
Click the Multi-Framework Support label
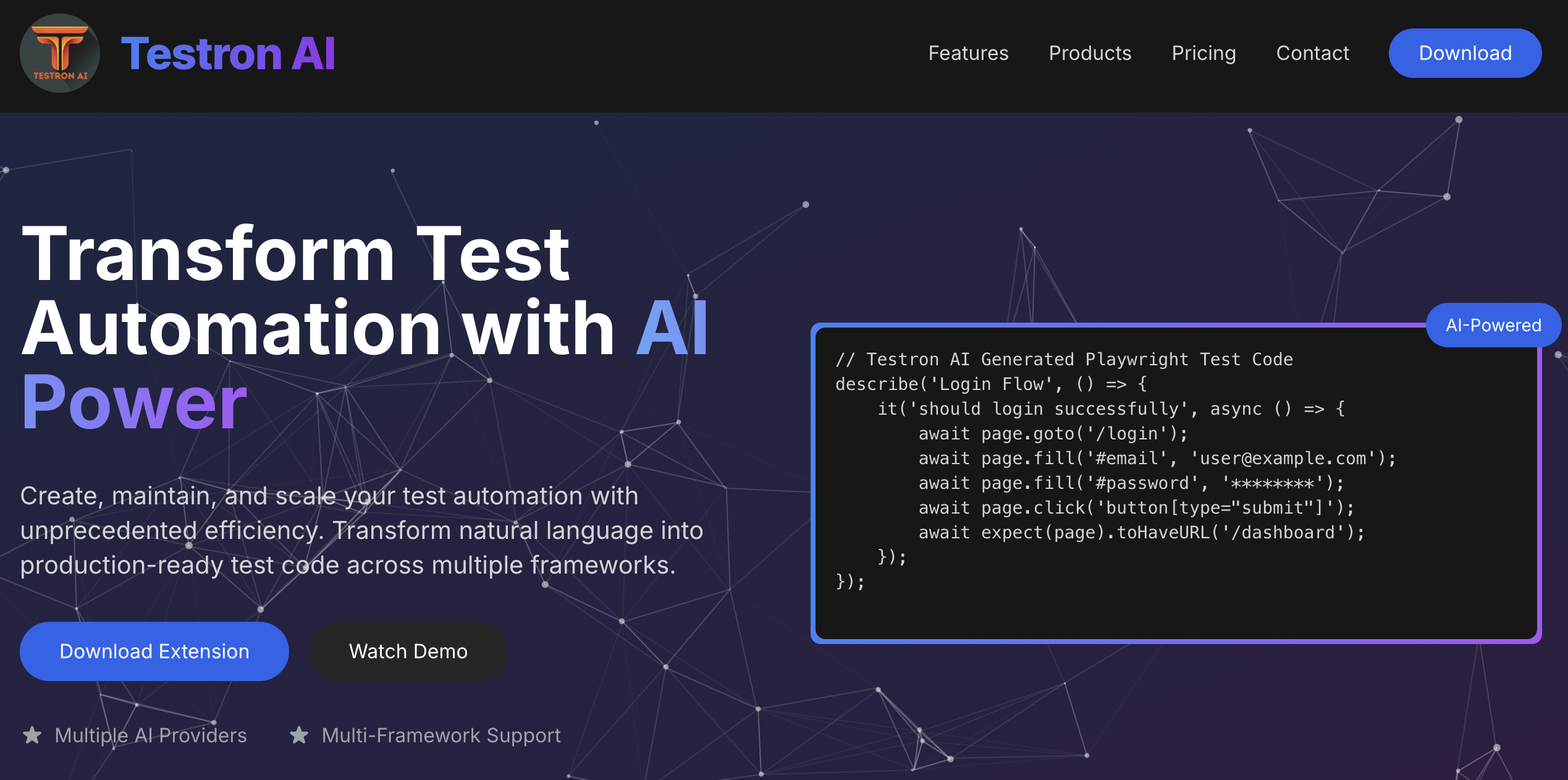click(x=440, y=735)
